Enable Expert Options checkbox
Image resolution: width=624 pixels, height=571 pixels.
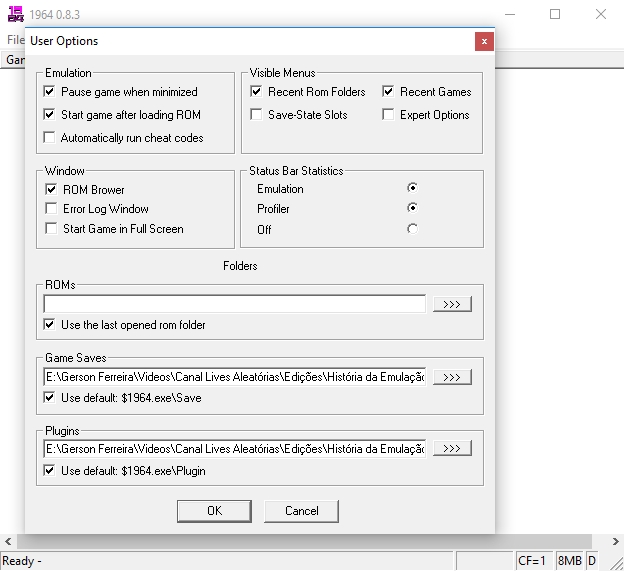pyautogui.click(x=388, y=115)
